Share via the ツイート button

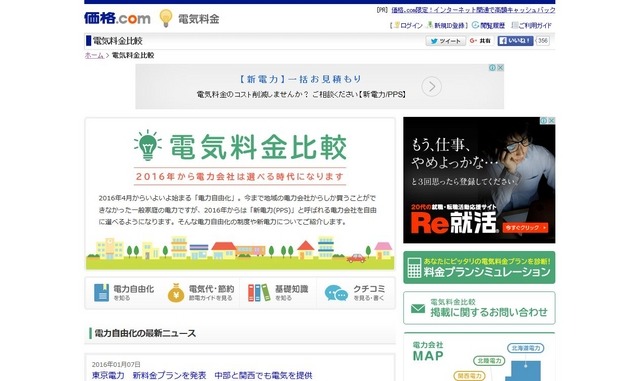[445, 41]
